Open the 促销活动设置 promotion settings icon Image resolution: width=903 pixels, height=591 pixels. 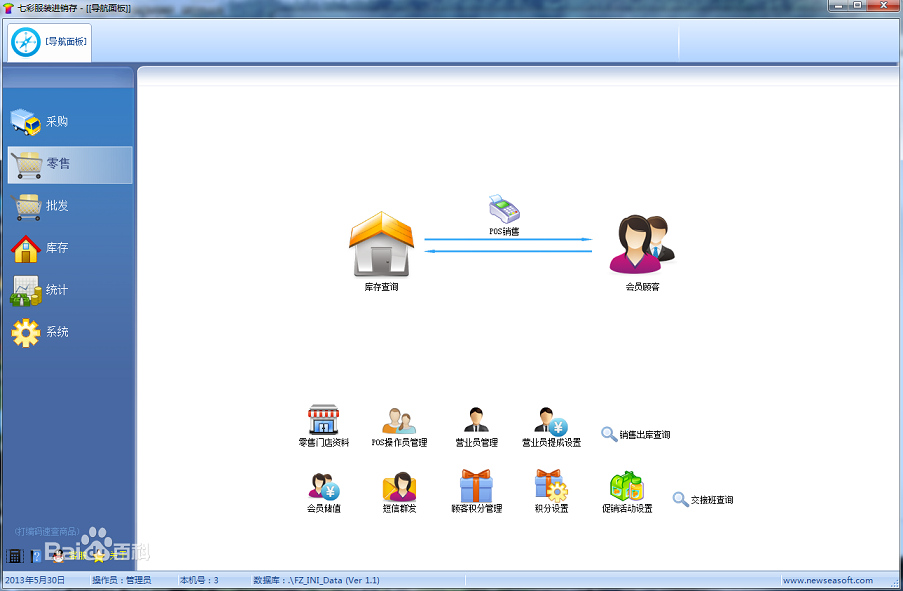coord(626,490)
